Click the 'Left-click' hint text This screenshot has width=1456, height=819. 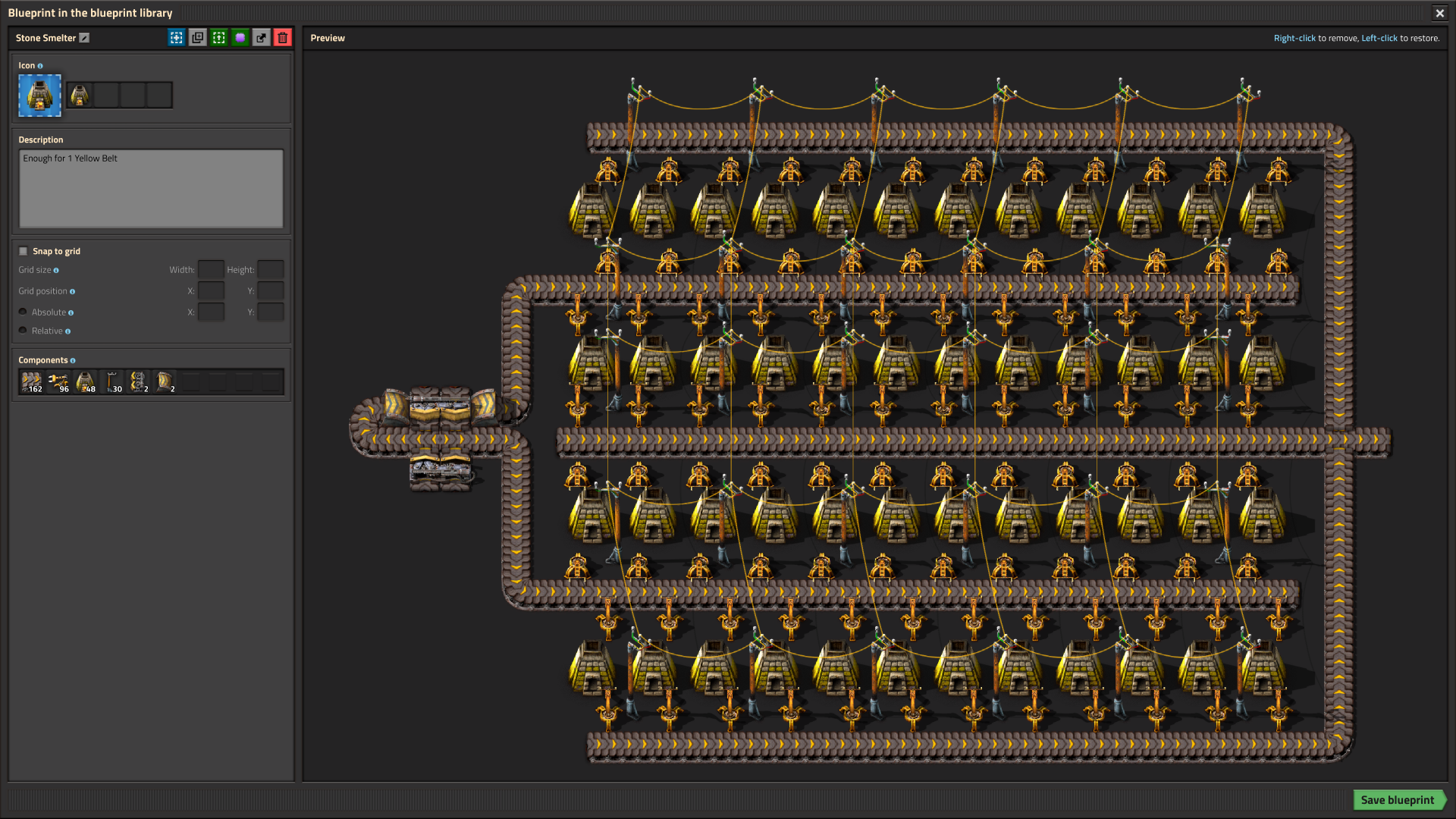coord(1379,39)
